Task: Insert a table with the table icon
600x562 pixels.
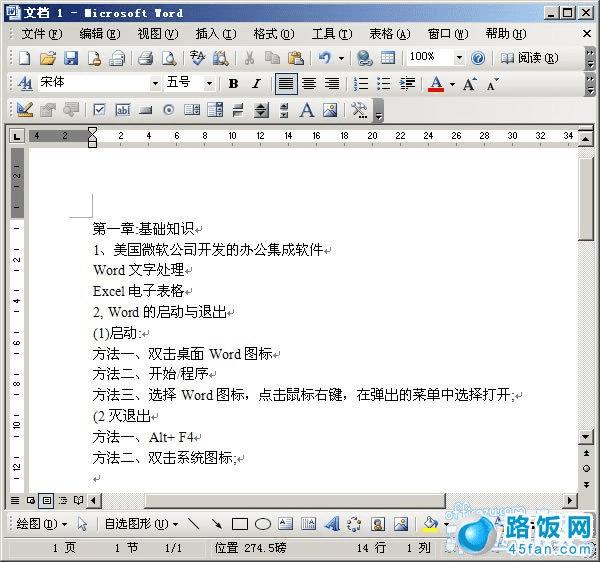Action: pos(388,58)
